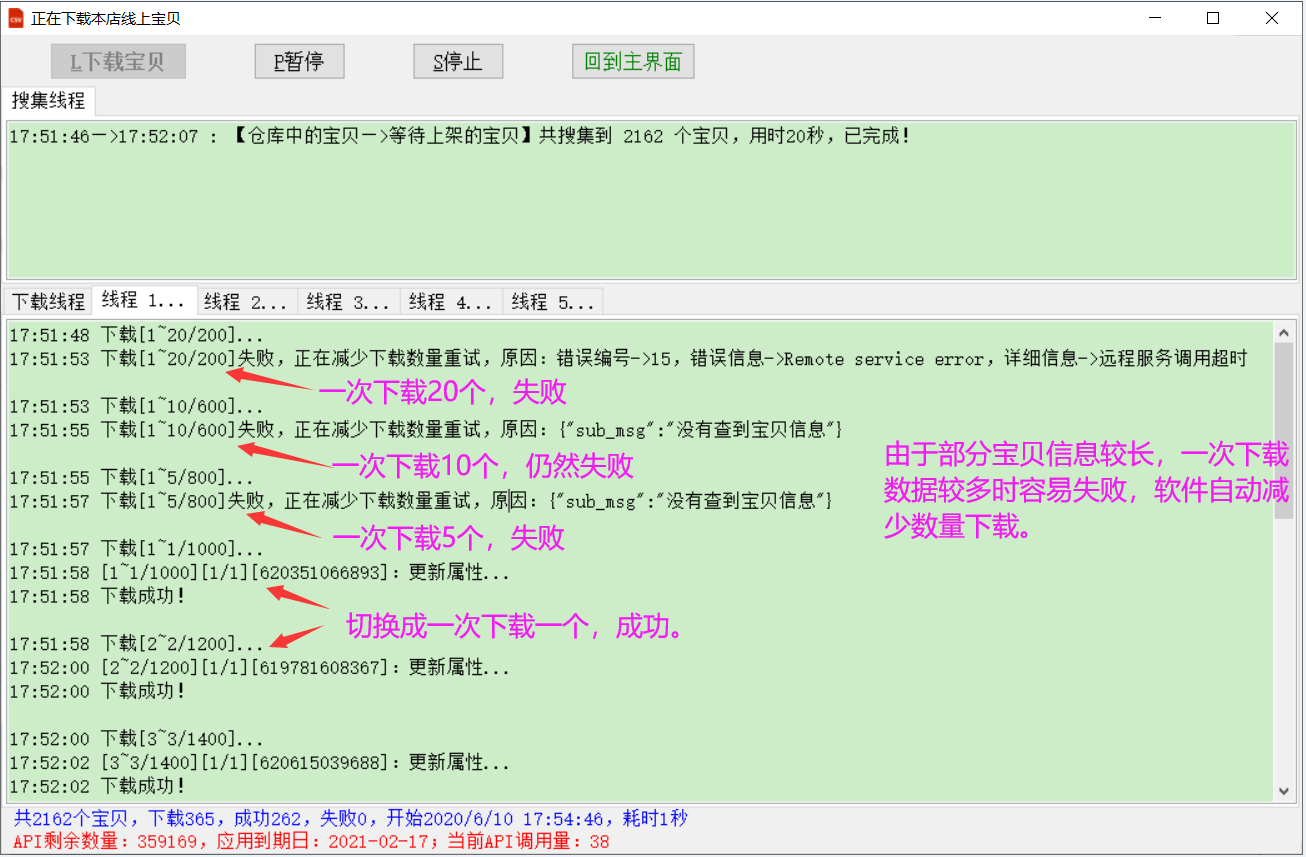Viewport: 1306px width, 857px height.
Task: Show the 线程 4... tab
Action: (451, 301)
